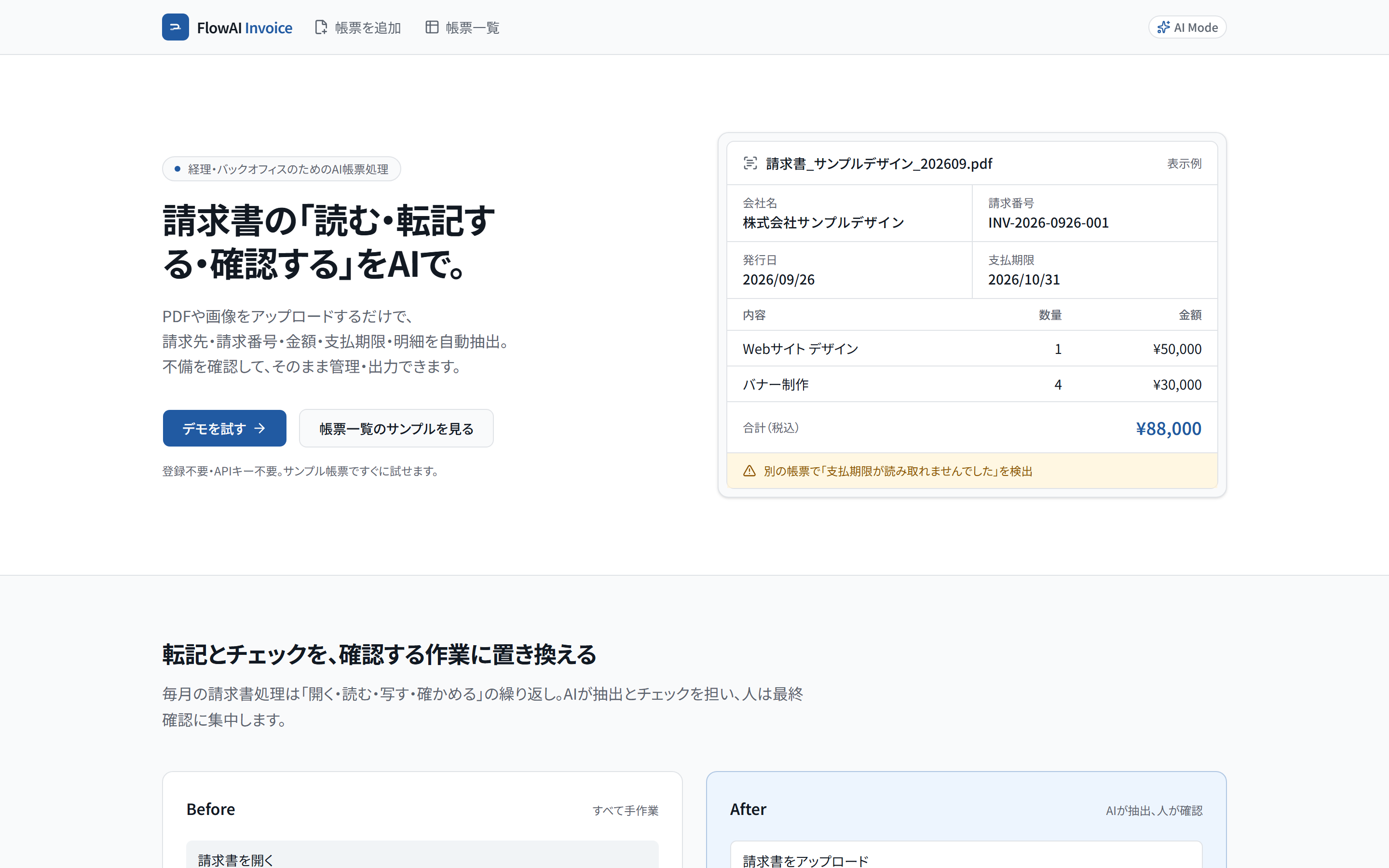Click the 合計（税込） label
This screenshot has width=1389, height=868.
pyautogui.click(x=770, y=428)
